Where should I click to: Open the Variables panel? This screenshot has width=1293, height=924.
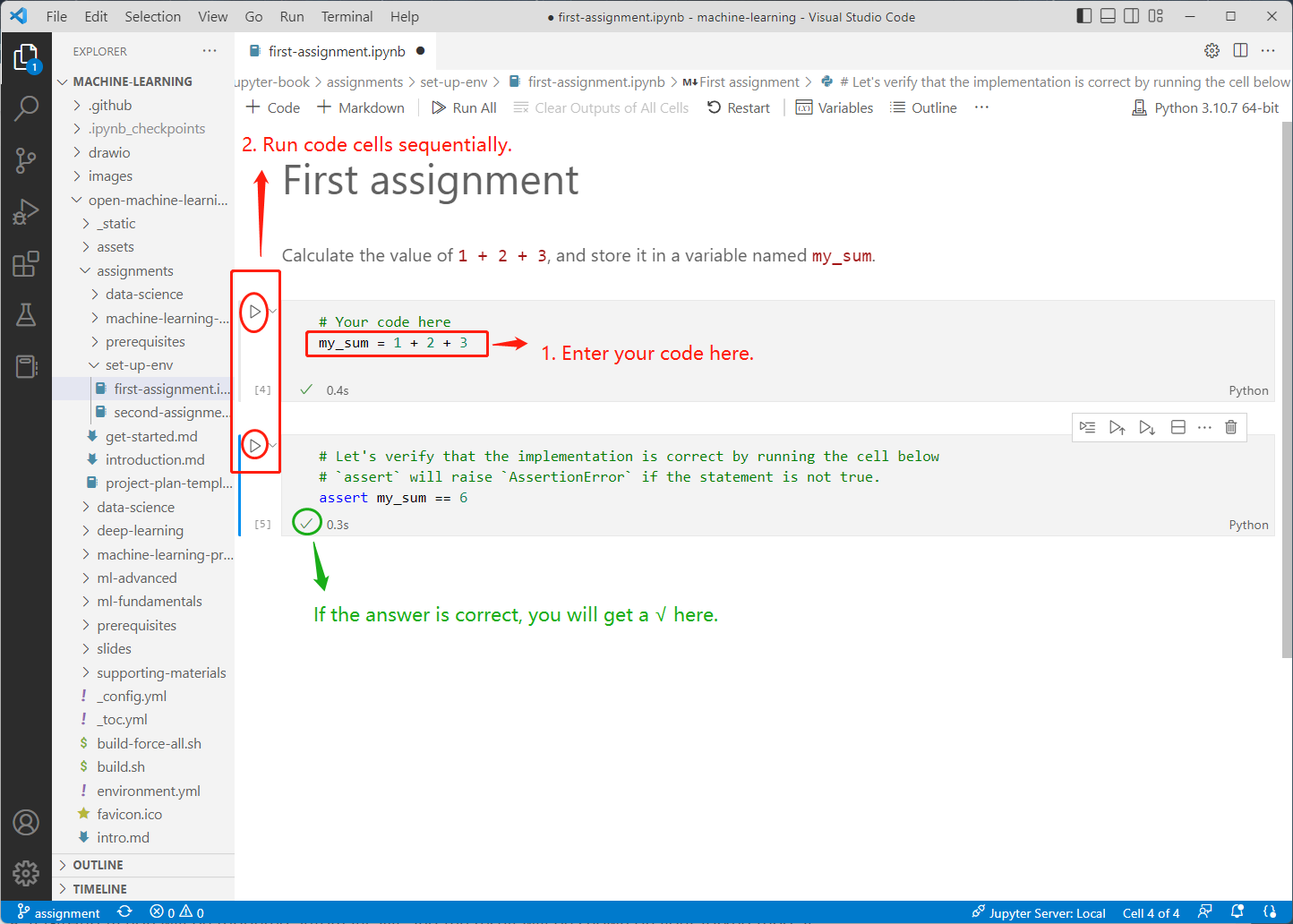(835, 107)
